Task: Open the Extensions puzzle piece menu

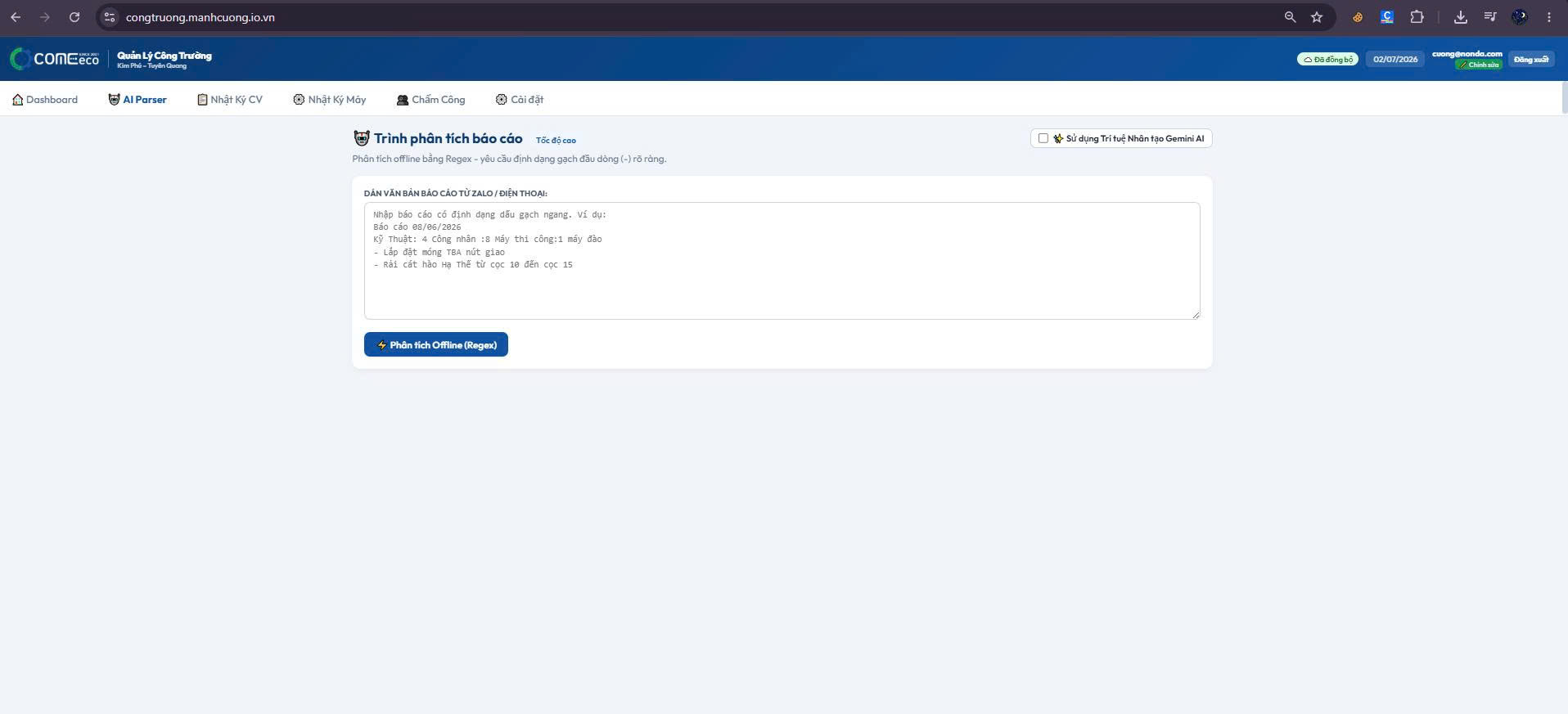Action: click(1417, 17)
